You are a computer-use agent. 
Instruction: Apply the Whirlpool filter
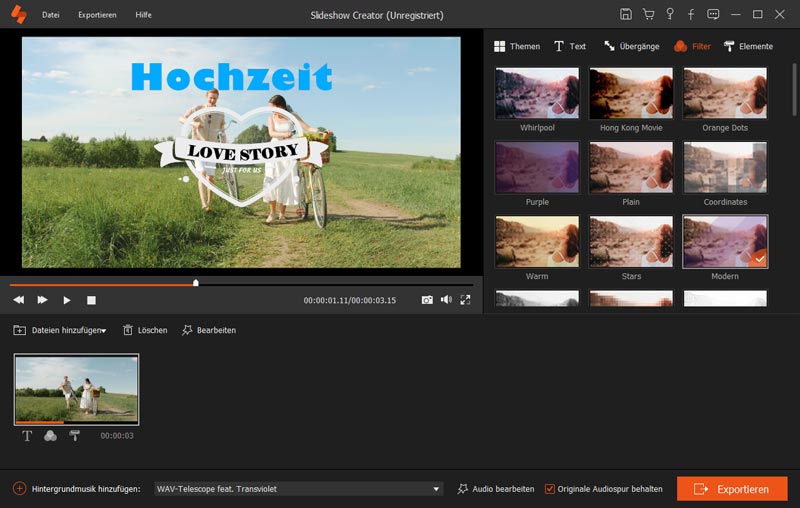click(537, 93)
